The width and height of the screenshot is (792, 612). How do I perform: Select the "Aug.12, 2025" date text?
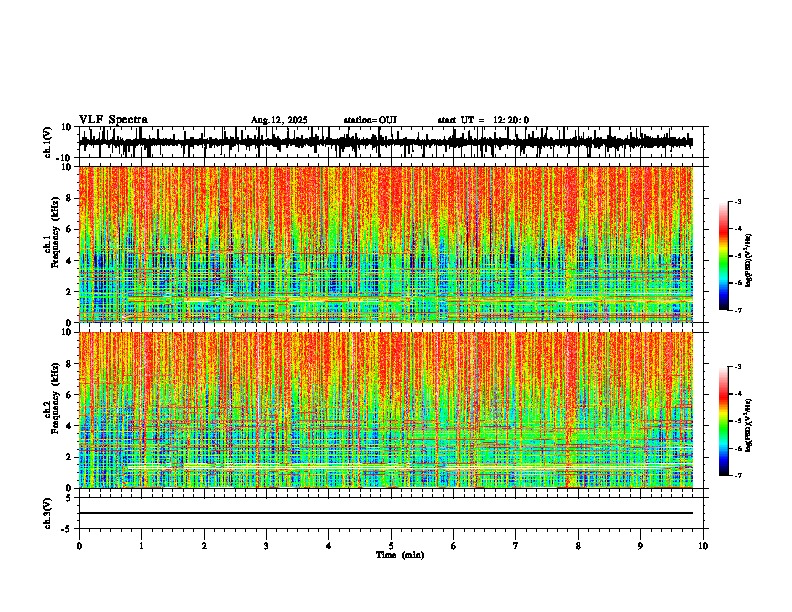(279, 120)
